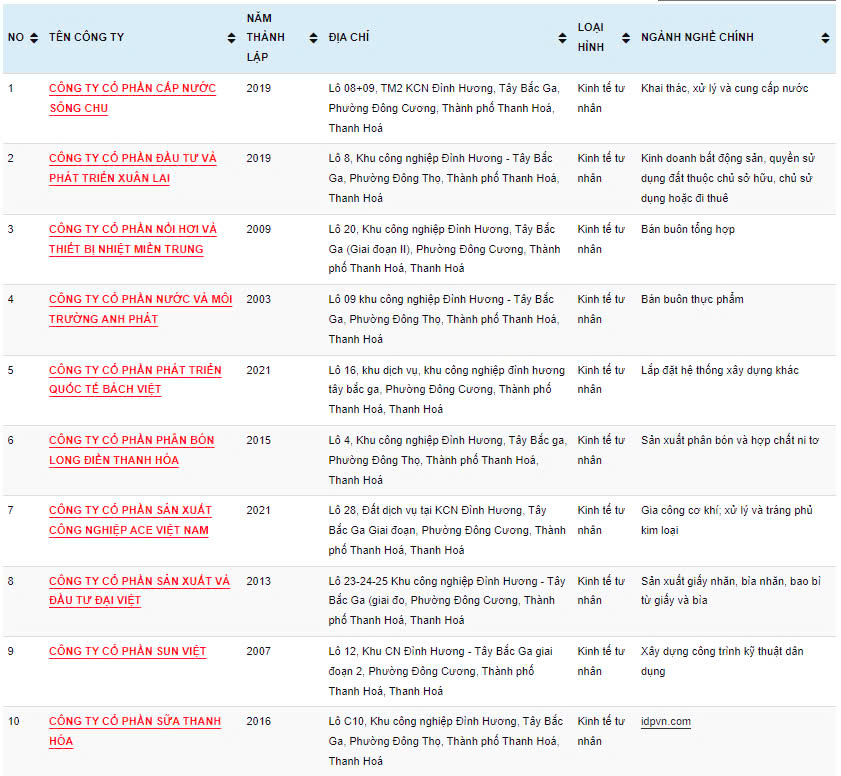Open CÔNG TY CỔ PHẦN SỮA THANH HÓA link

pyautogui.click(x=135, y=731)
